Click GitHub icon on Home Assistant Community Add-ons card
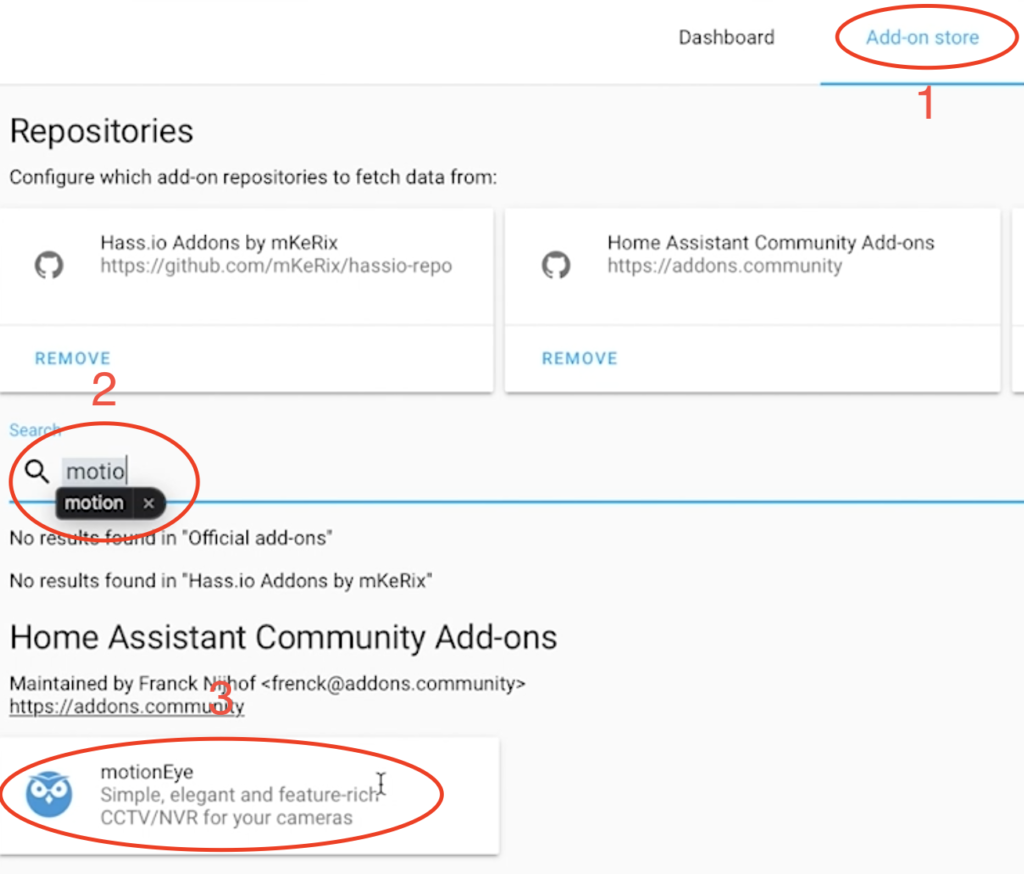This screenshot has width=1024, height=874. click(x=556, y=265)
